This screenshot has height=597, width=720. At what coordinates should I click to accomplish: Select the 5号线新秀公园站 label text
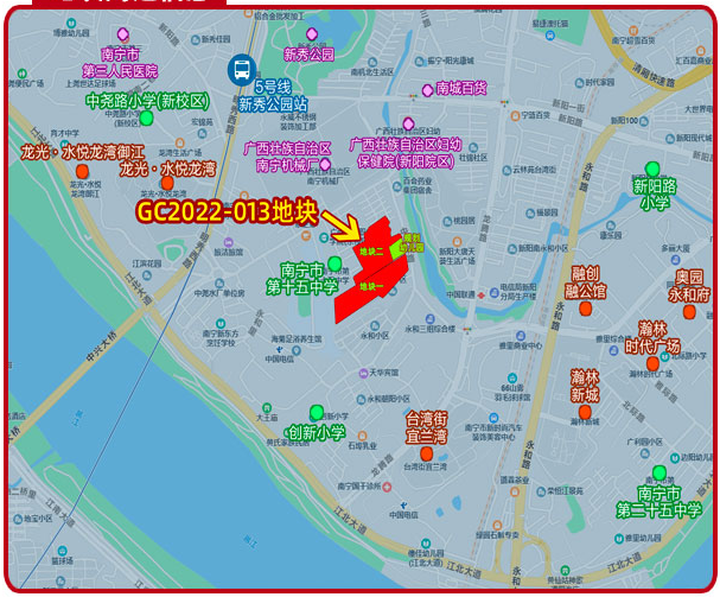point(277,95)
